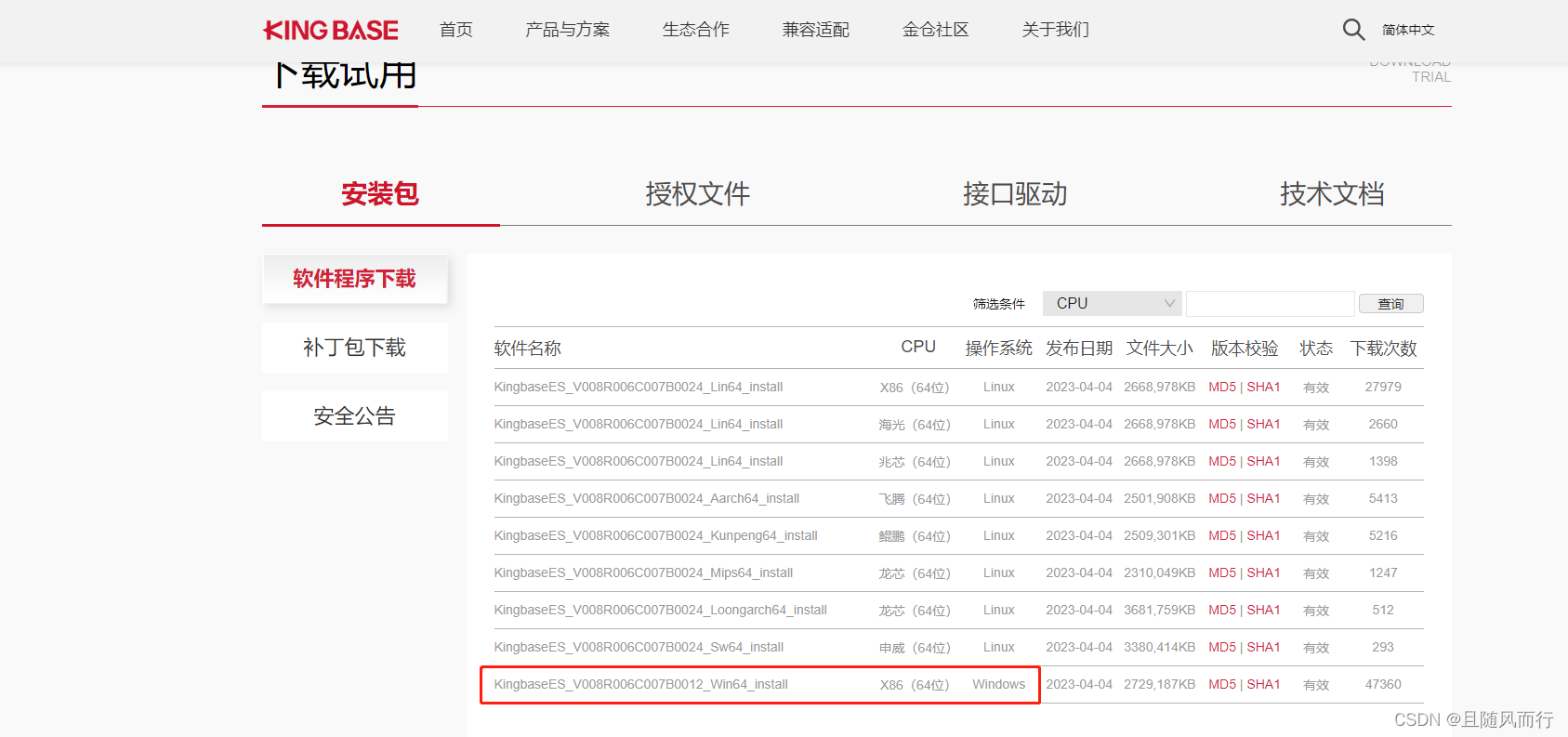Click MD5 in the Windows row
This screenshot has height=737, width=1568.
pos(1222,684)
